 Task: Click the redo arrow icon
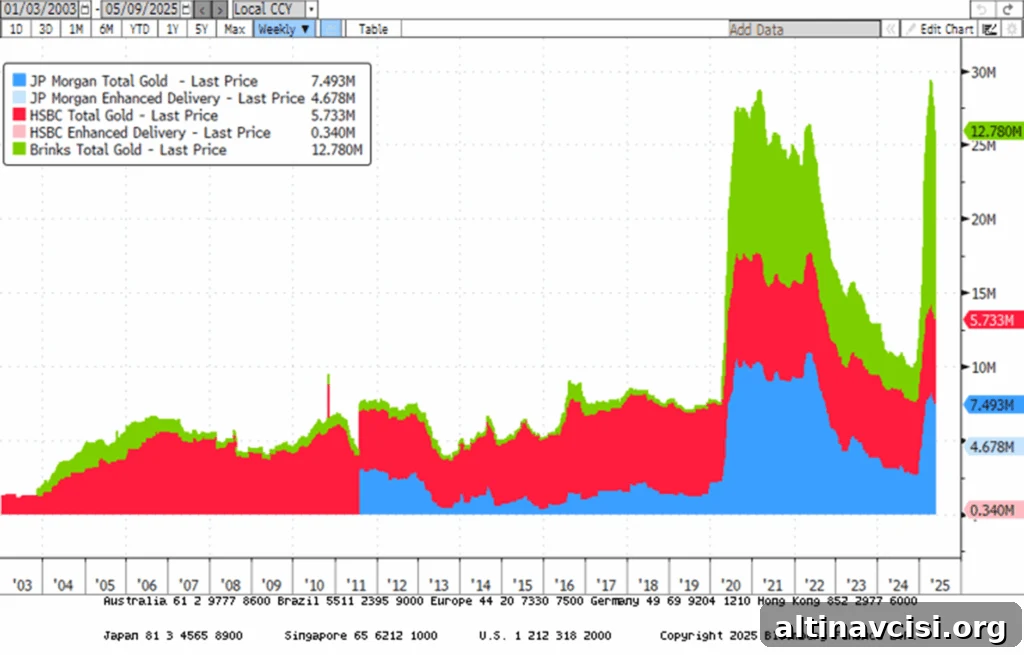click(x=1008, y=9)
